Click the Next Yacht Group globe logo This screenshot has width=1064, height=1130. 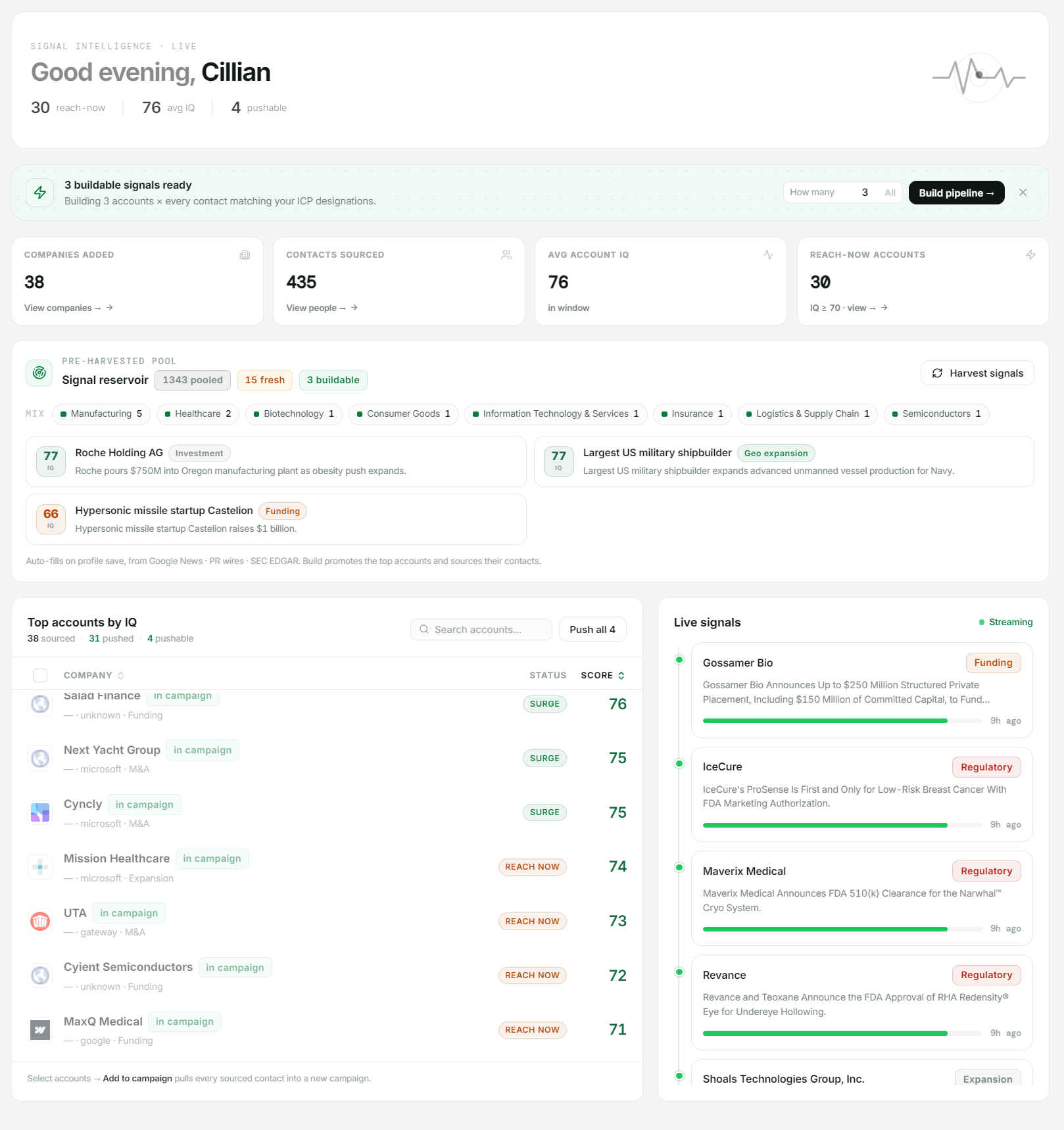[40, 758]
